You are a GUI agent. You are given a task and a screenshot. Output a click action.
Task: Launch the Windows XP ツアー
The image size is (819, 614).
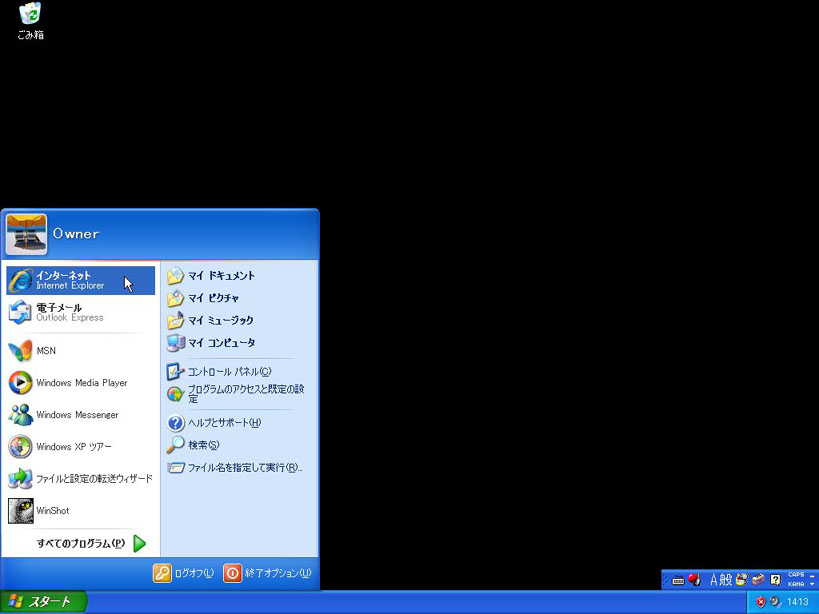81,446
